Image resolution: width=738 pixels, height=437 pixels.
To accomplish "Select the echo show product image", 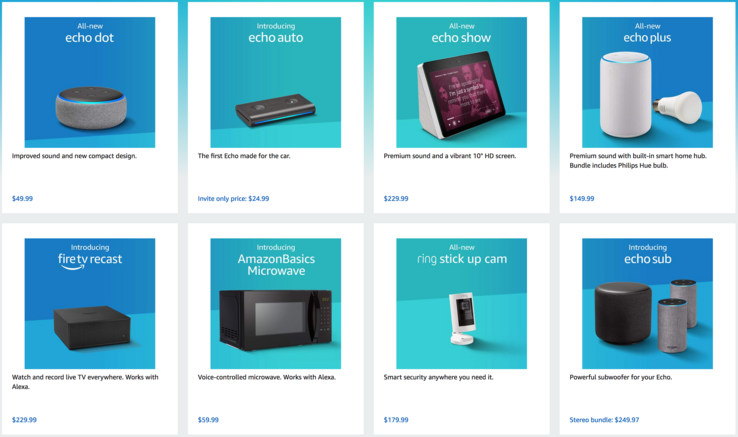I will tap(461, 82).
